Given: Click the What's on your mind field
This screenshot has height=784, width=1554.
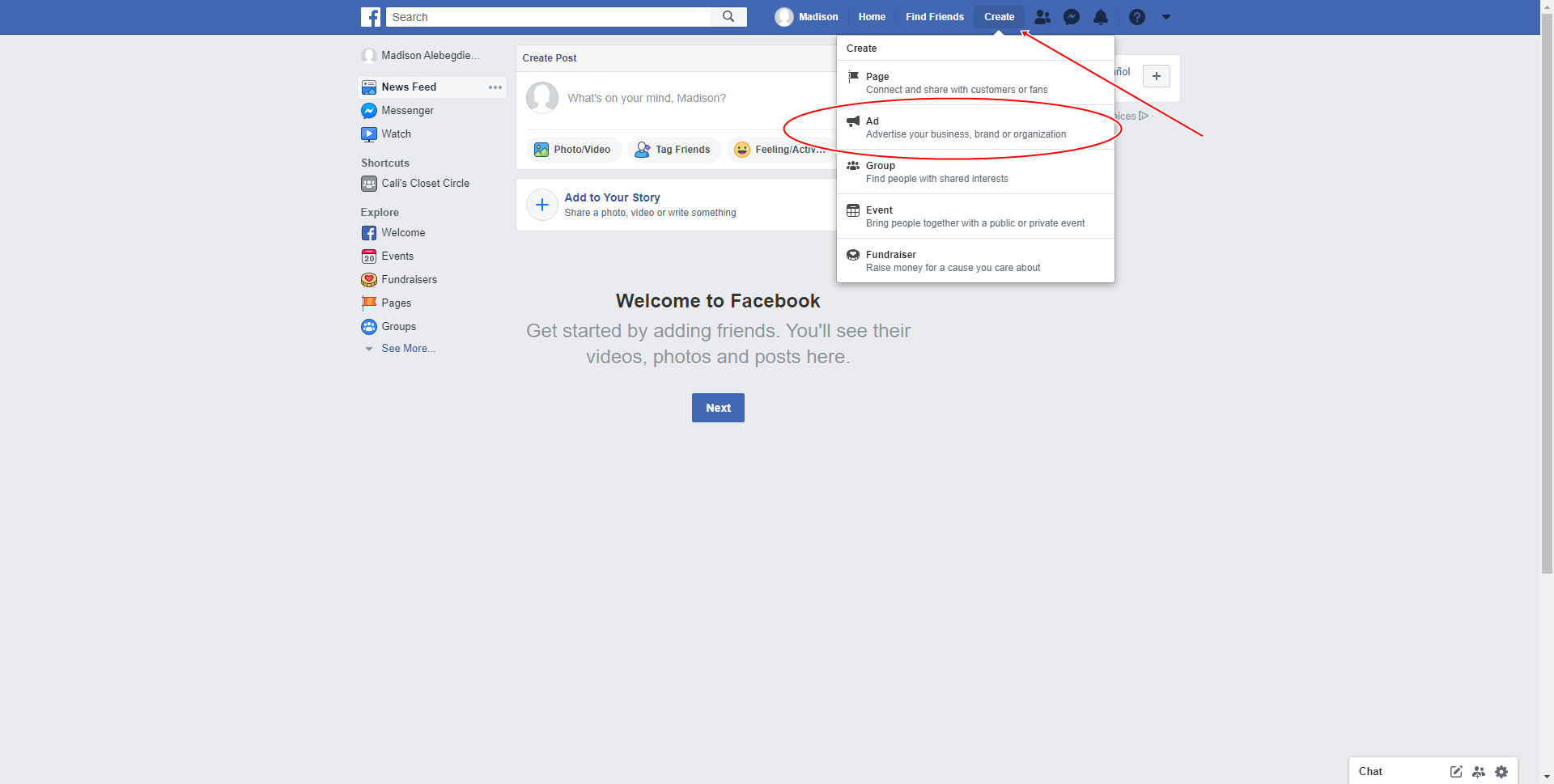Looking at the screenshot, I should pos(647,97).
